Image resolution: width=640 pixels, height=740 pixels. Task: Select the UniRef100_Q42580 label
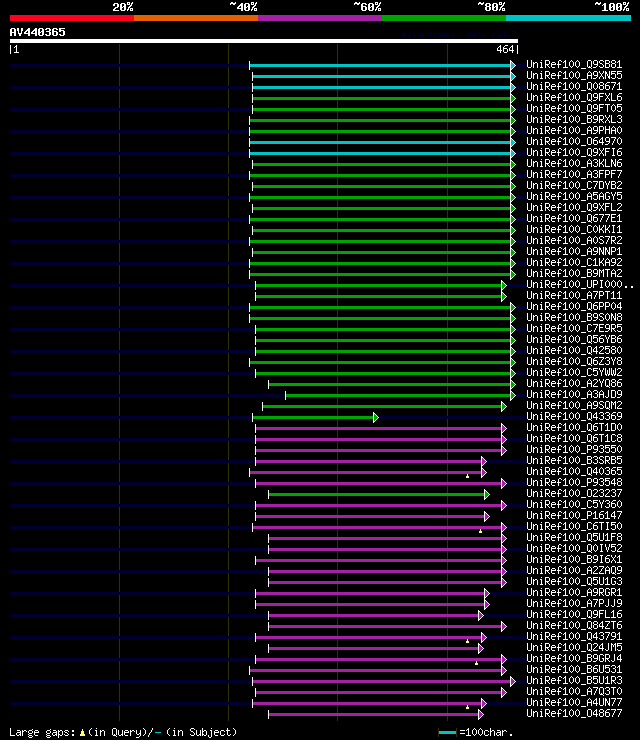[574, 350]
